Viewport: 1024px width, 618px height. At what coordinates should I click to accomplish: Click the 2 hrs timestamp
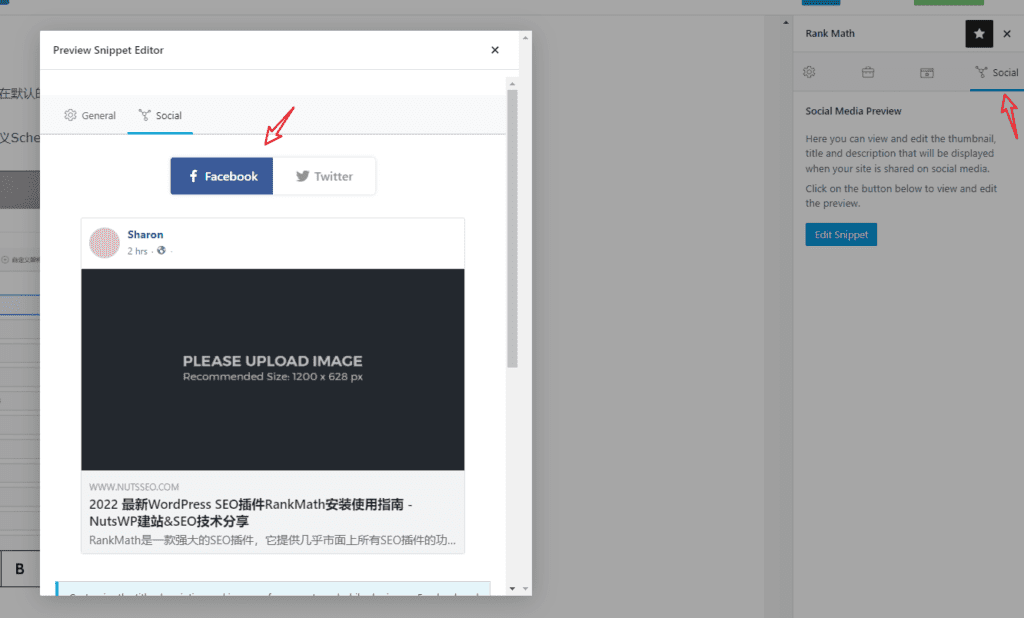(137, 252)
